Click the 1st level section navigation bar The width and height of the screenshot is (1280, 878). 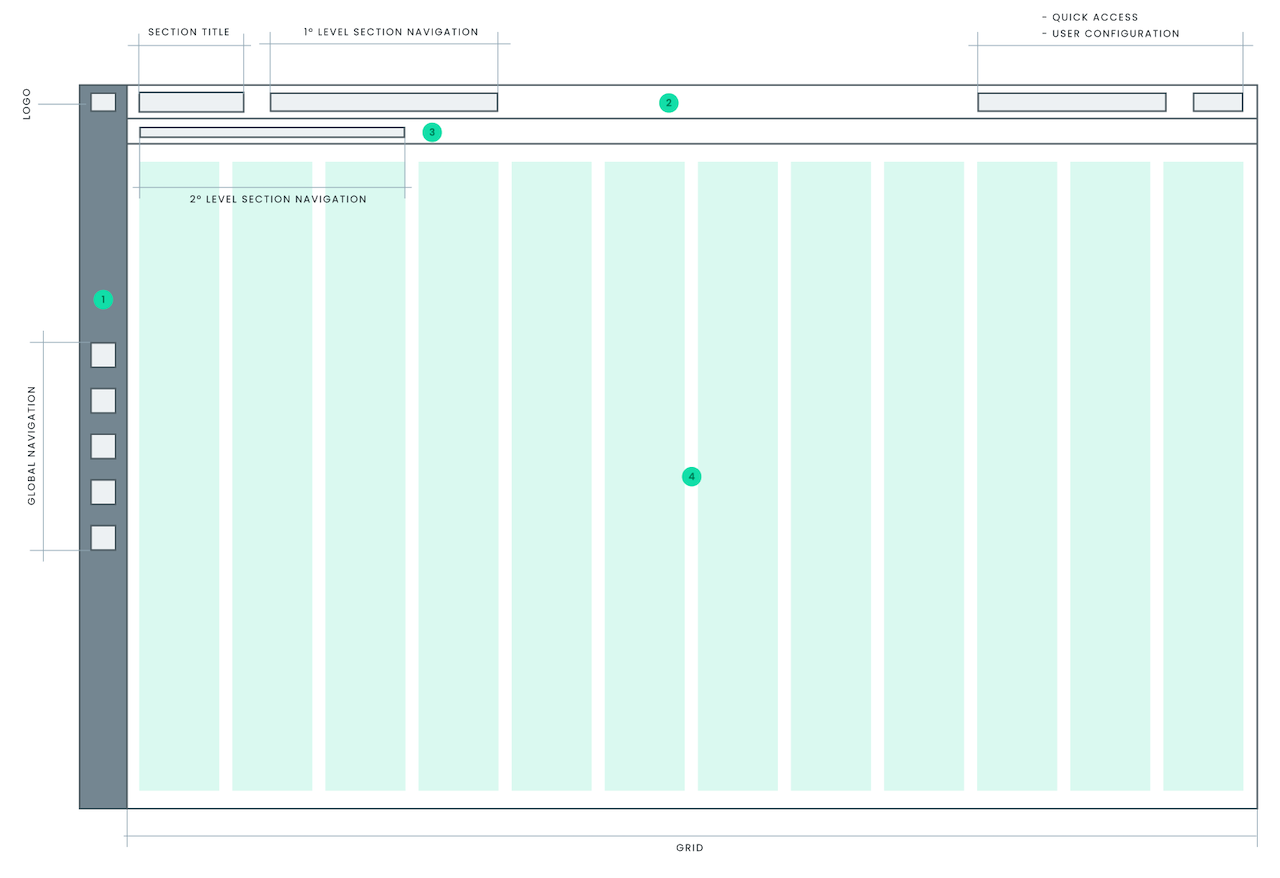[384, 101]
